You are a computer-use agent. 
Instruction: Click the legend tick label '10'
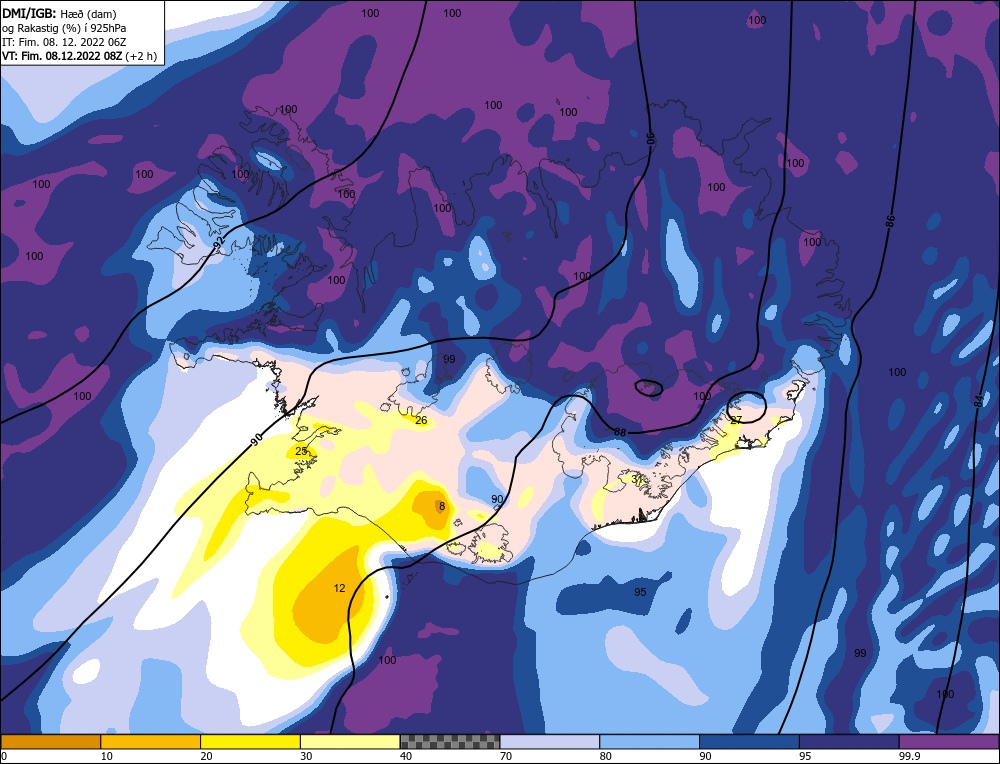[107, 756]
